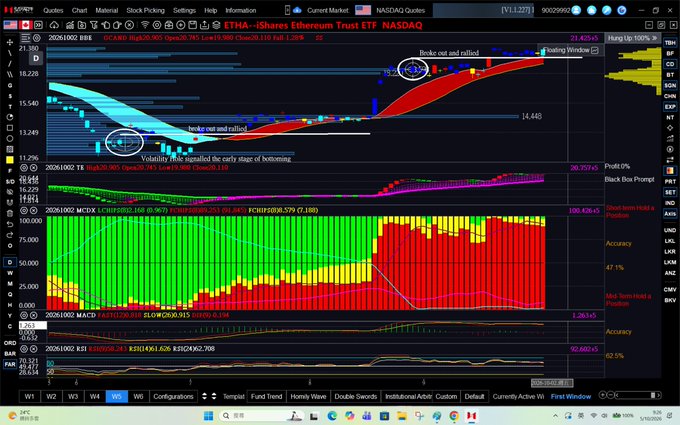Viewport: 680px width, 425px height.
Task: Select the T text drawing tool
Action: [10, 107]
